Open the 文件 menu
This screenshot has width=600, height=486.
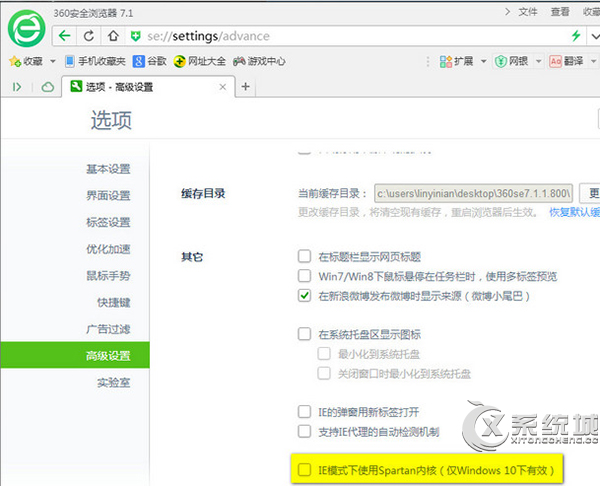(528, 12)
